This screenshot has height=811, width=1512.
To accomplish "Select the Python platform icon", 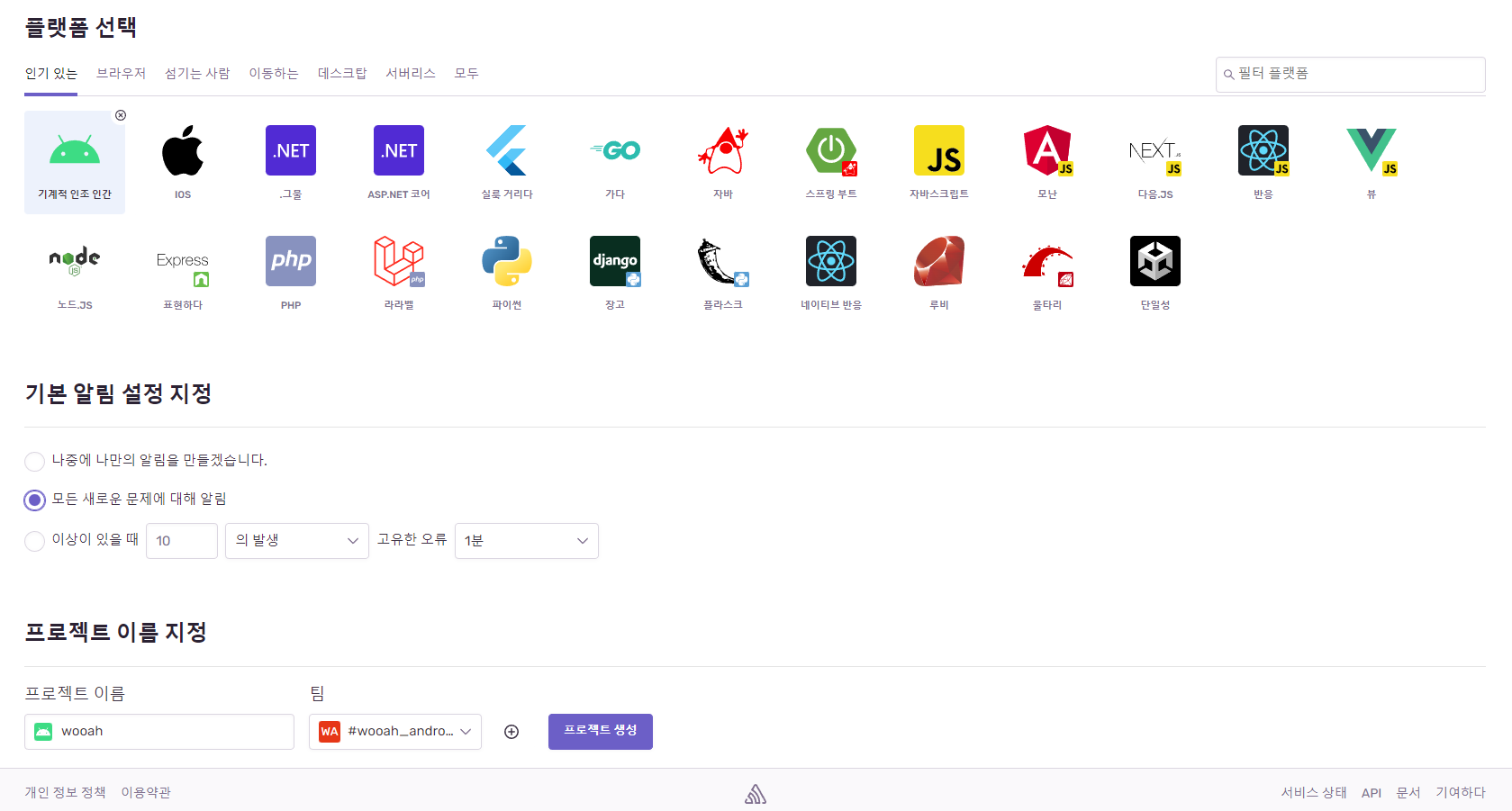I will pos(507,261).
